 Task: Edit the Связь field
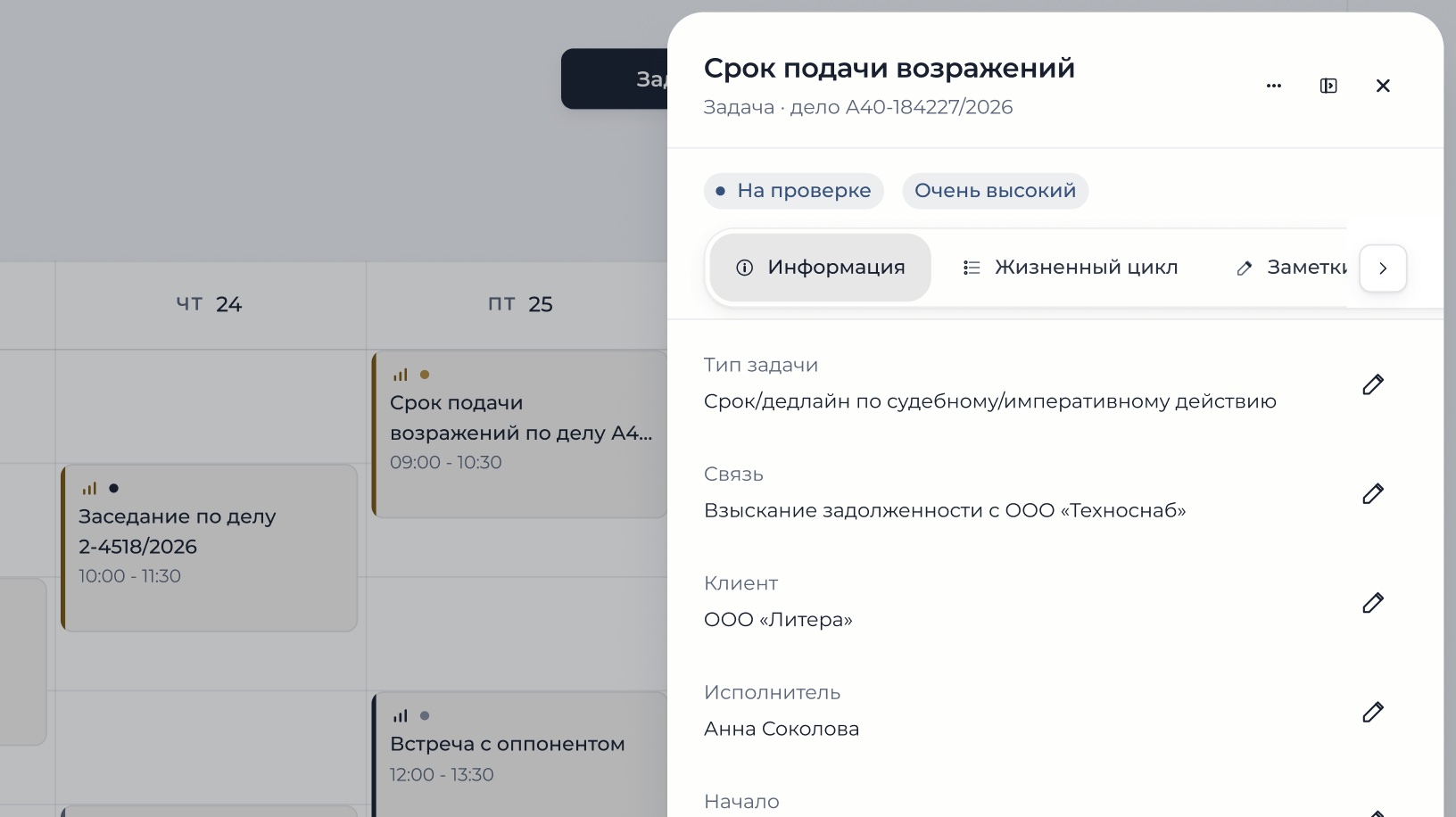pos(1373,493)
